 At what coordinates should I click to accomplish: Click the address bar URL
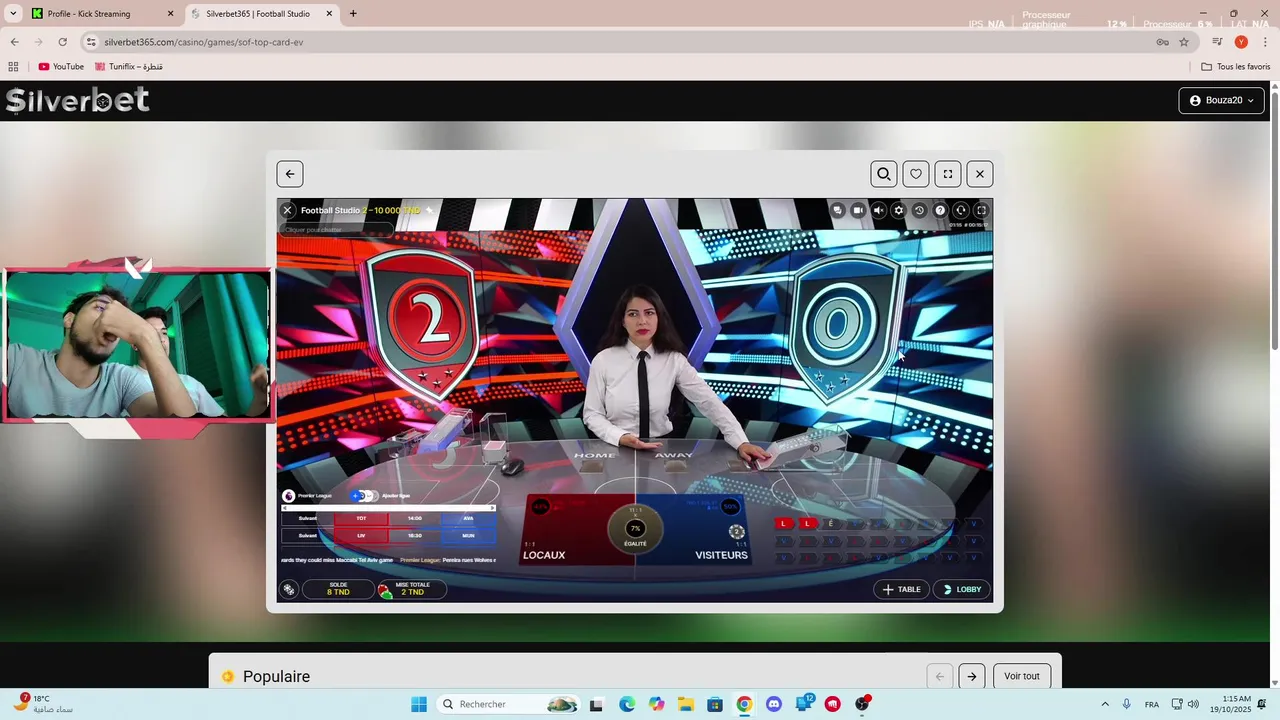pyautogui.click(x=204, y=42)
